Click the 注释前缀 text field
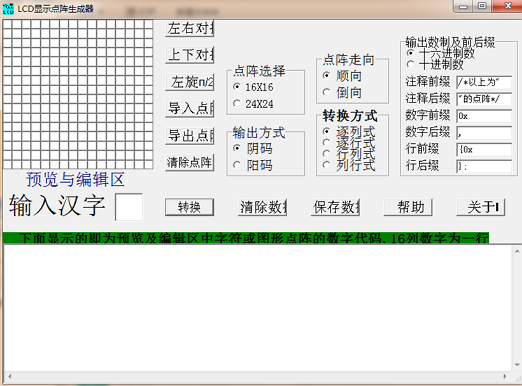This screenshot has height=386, width=522. tap(484, 82)
